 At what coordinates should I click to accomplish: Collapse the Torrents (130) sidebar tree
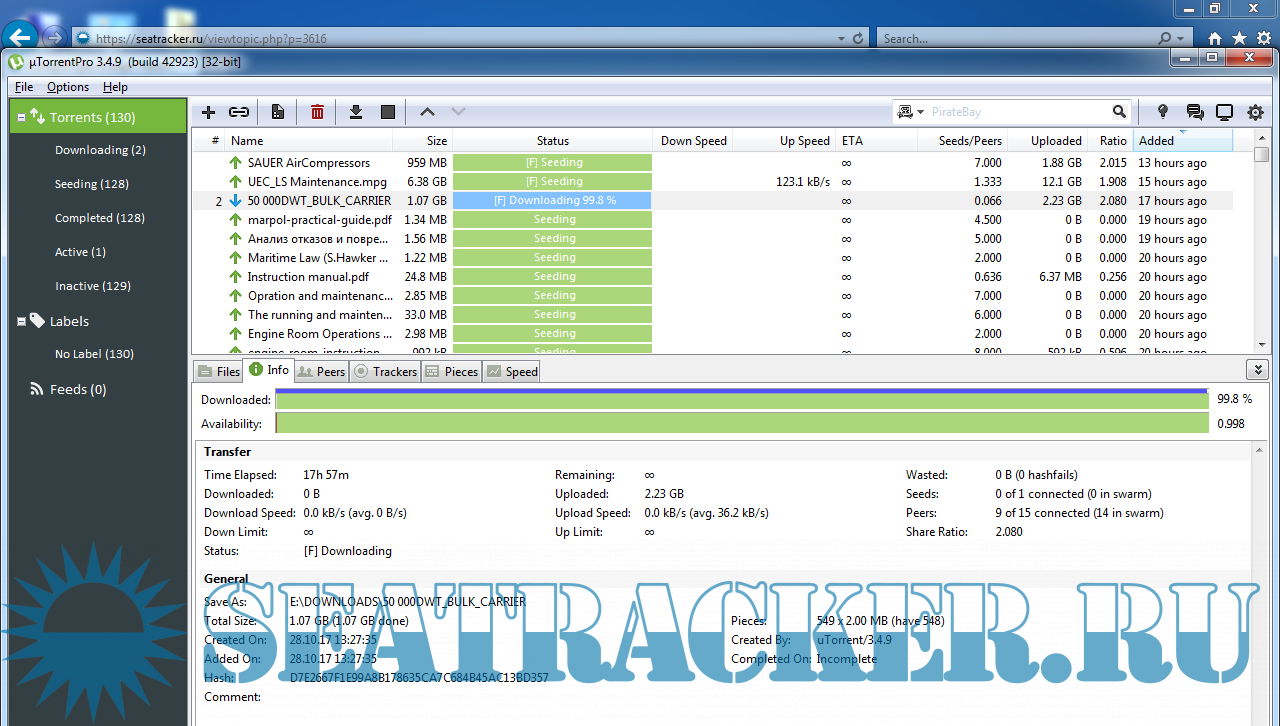21,118
